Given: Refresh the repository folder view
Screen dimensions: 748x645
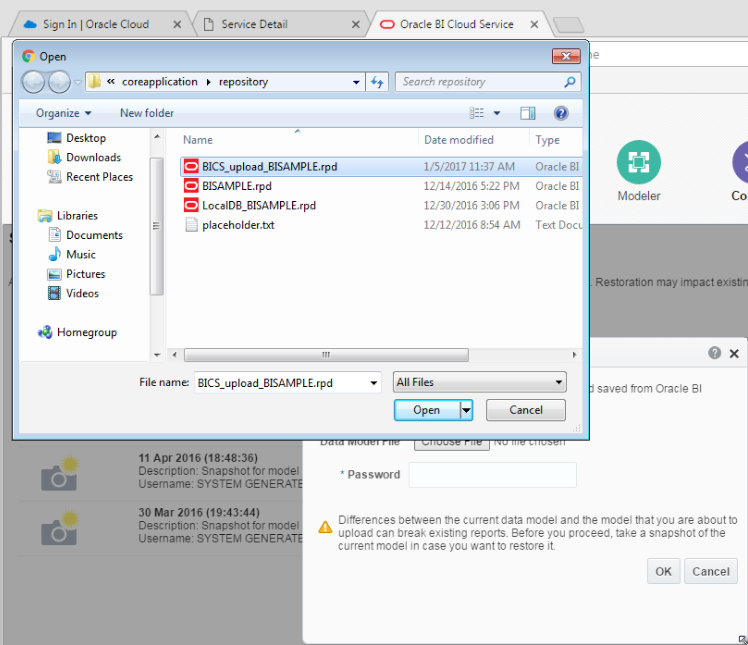Looking at the screenshot, I should [x=377, y=82].
